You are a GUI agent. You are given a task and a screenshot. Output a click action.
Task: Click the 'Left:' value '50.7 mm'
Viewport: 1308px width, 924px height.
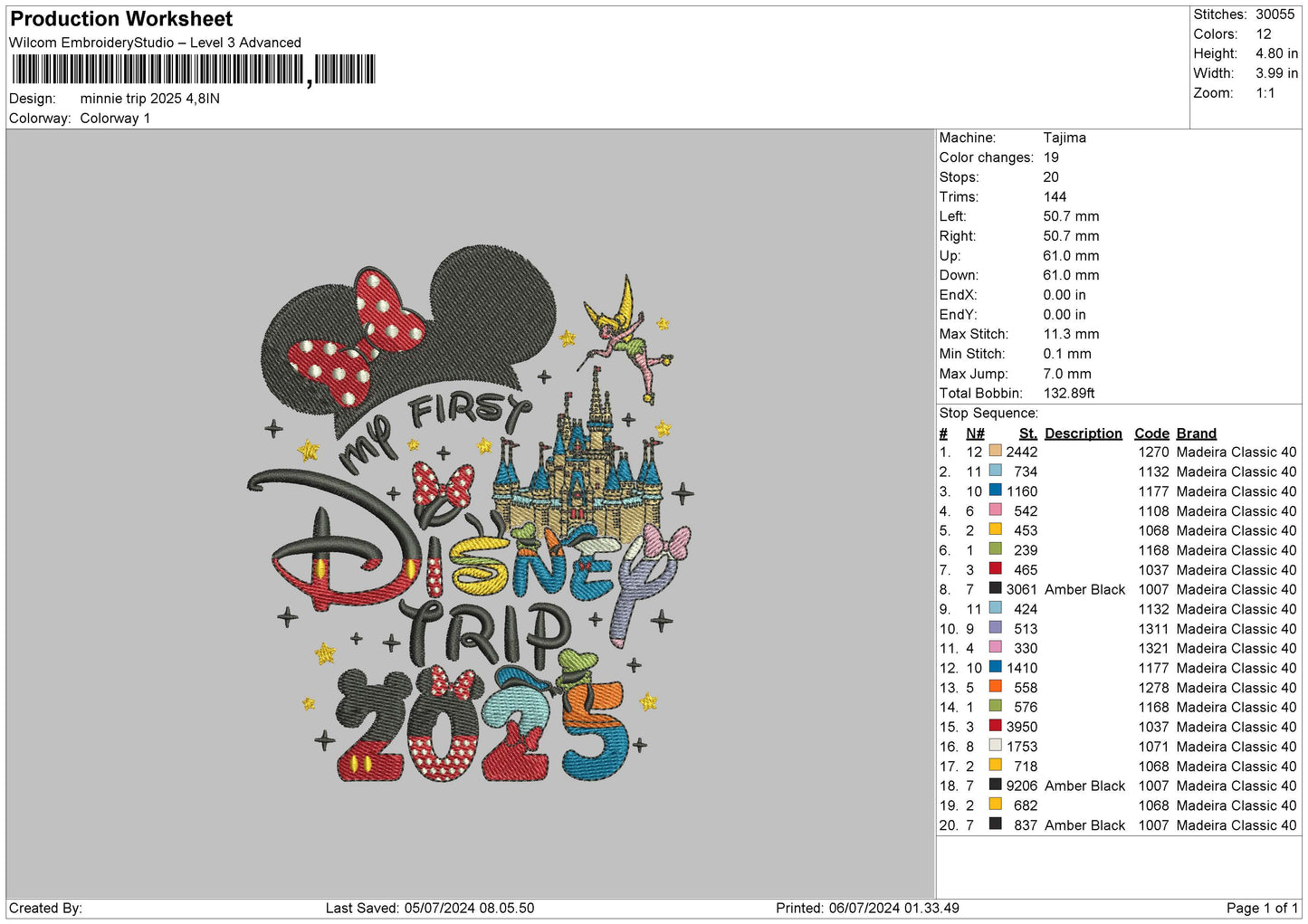click(1071, 216)
